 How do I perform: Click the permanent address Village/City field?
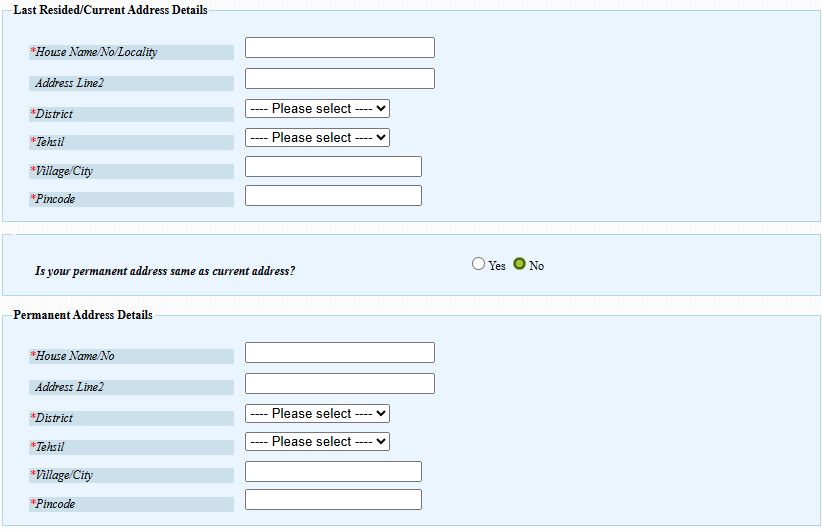click(x=333, y=471)
